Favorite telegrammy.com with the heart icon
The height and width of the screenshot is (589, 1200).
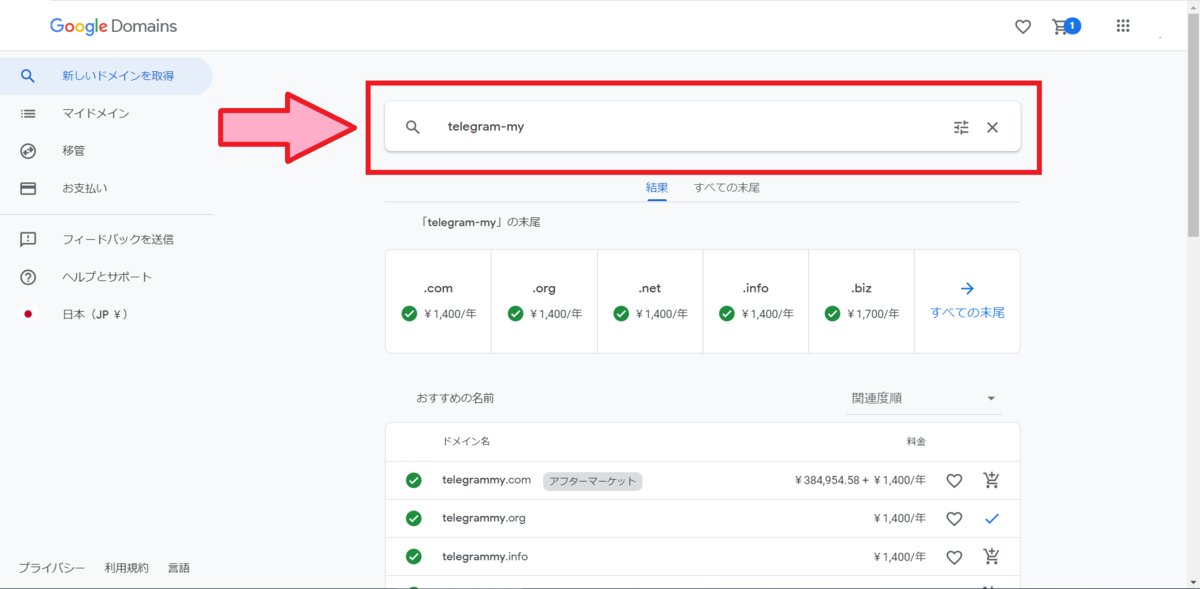[954, 481]
